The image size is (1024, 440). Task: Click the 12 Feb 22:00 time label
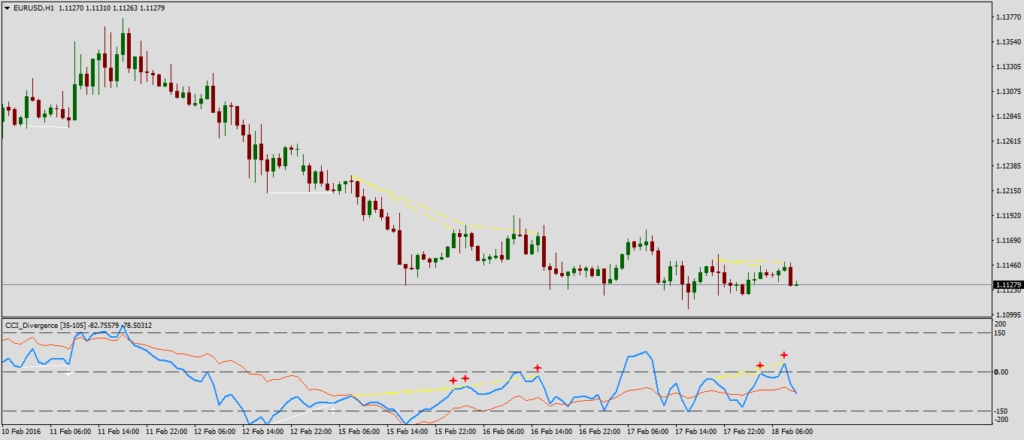(x=311, y=431)
